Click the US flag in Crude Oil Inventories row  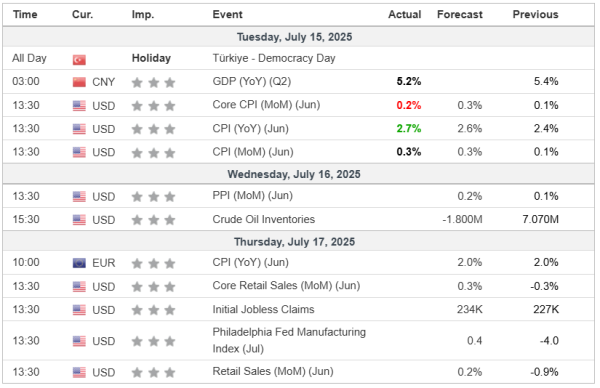[79, 220]
